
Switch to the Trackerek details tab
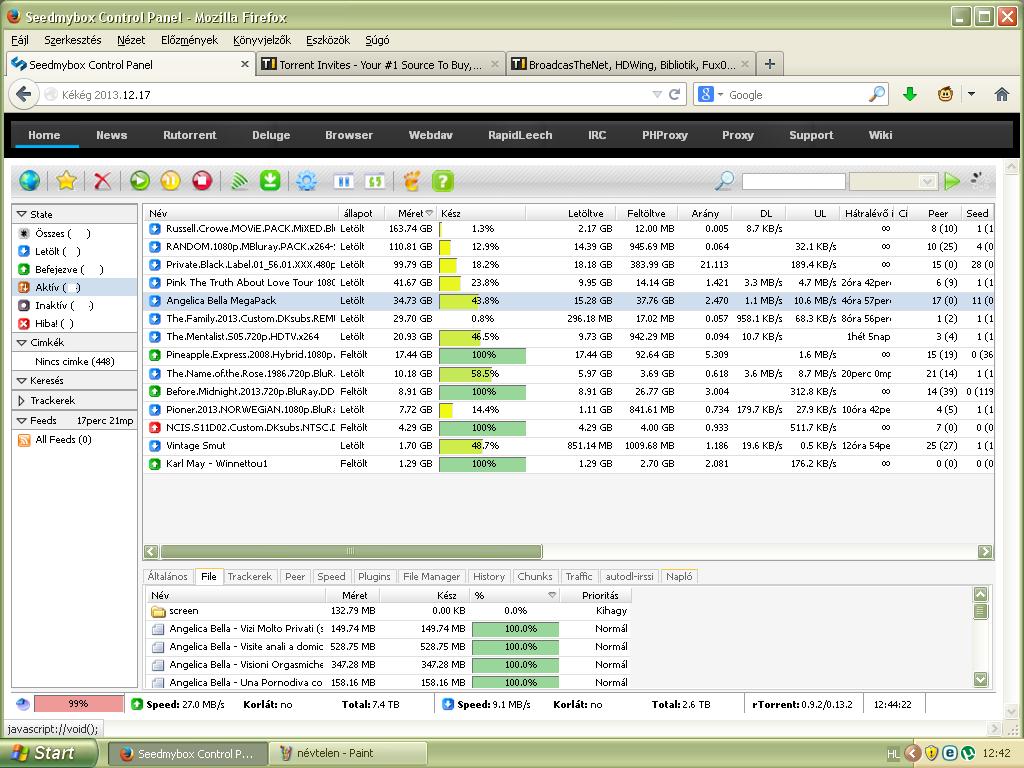[249, 577]
